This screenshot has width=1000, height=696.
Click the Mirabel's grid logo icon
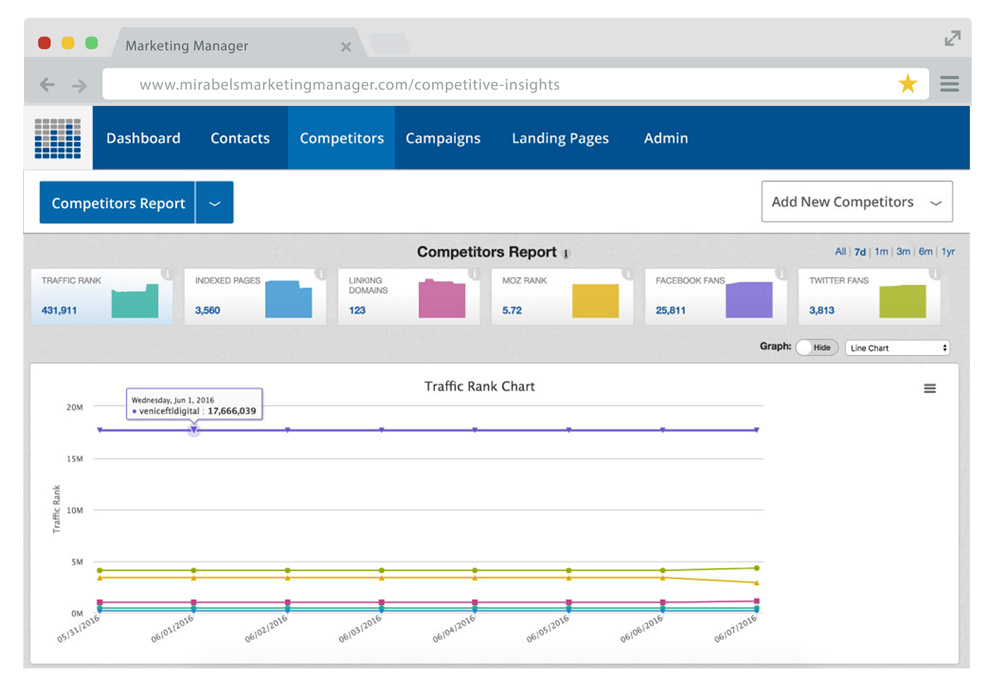point(58,138)
